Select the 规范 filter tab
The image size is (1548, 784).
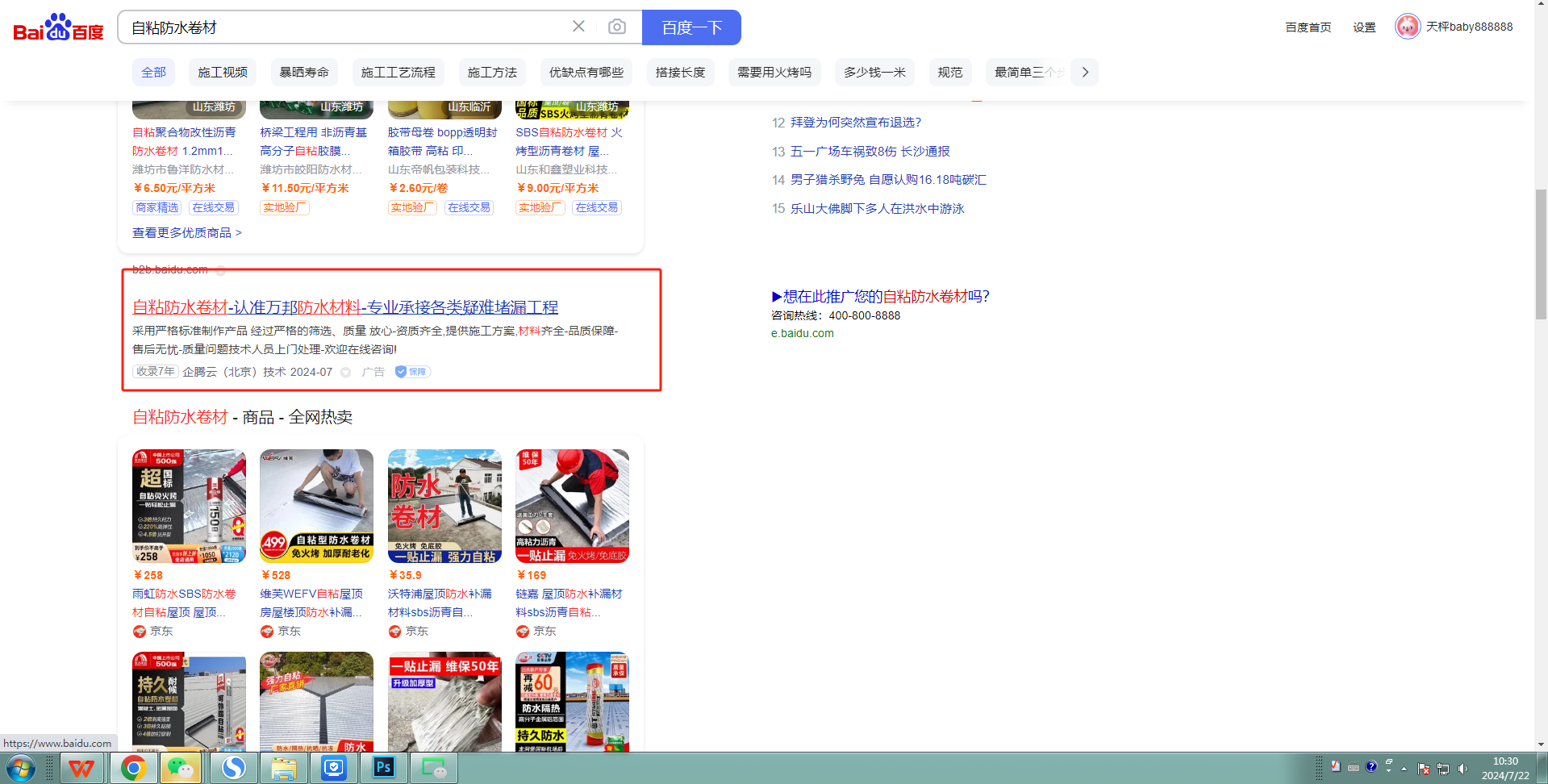tap(950, 72)
